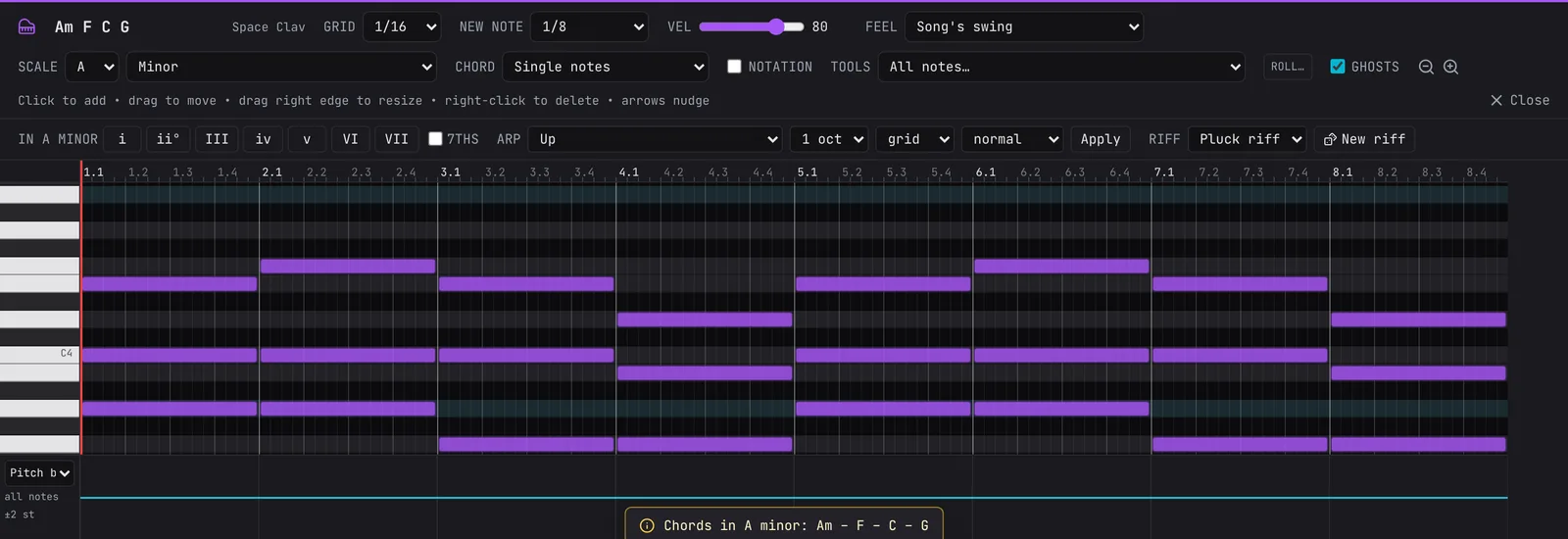This screenshot has height=539, width=1568.
Task: Select the lowest note in bar 3
Action: click(526, 444)
